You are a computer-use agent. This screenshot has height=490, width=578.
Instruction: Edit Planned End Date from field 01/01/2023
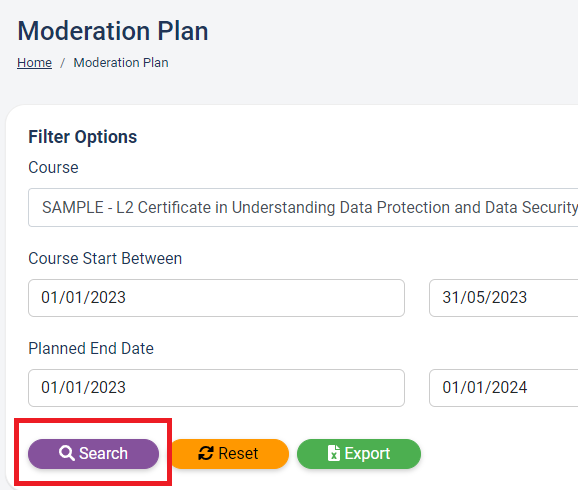[216, 388]
